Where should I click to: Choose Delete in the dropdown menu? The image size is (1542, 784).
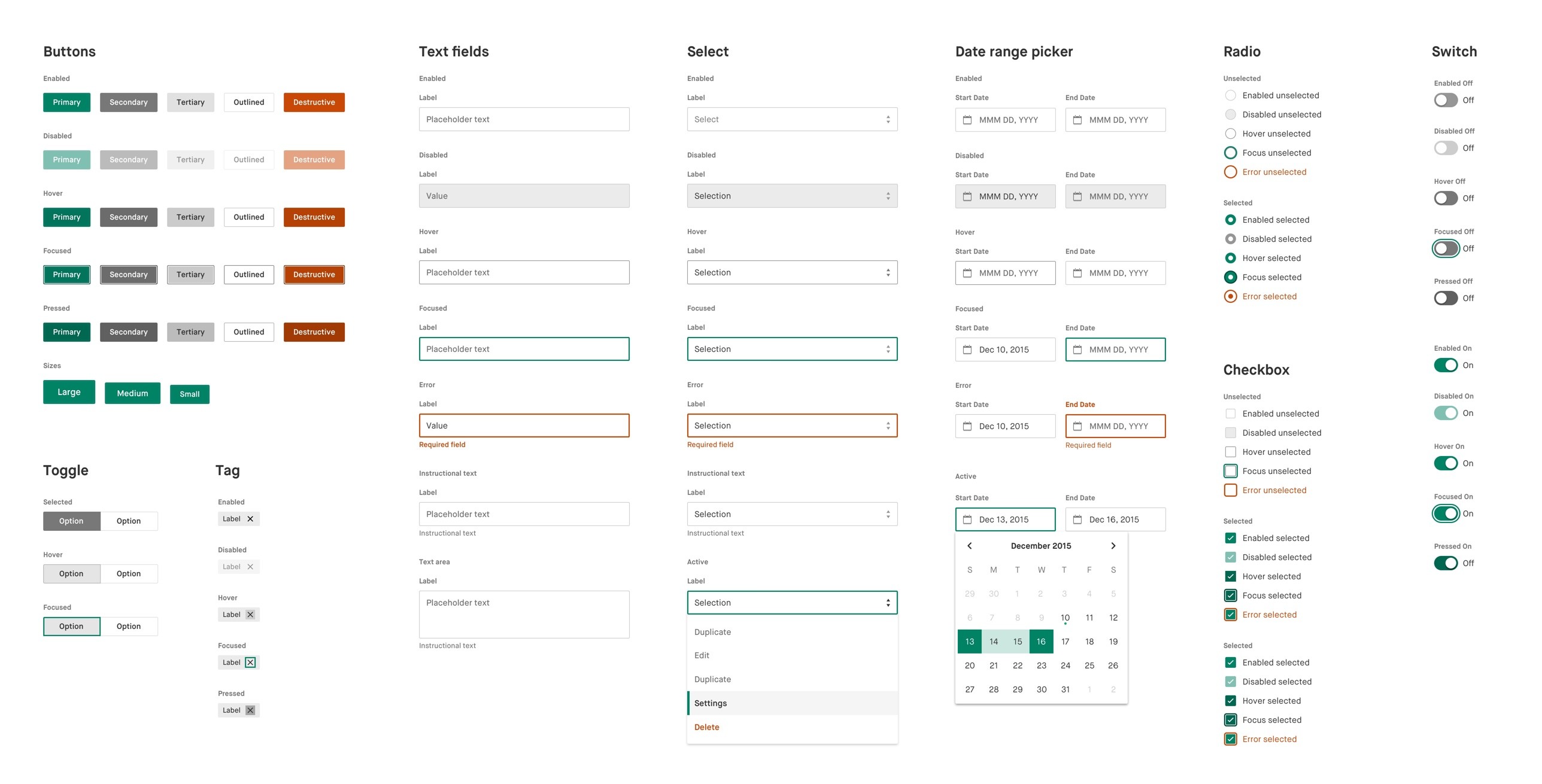(x=707, y=727)
